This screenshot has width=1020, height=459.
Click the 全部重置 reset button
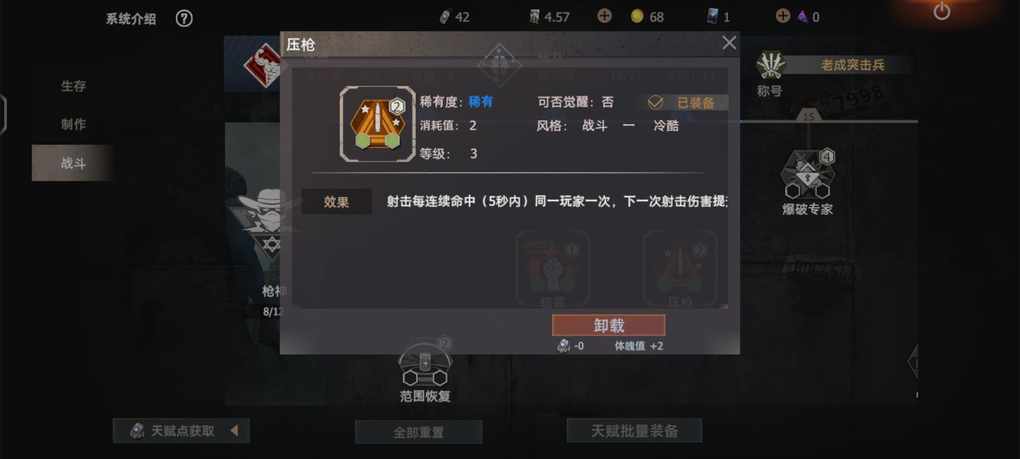click(418, 432)
